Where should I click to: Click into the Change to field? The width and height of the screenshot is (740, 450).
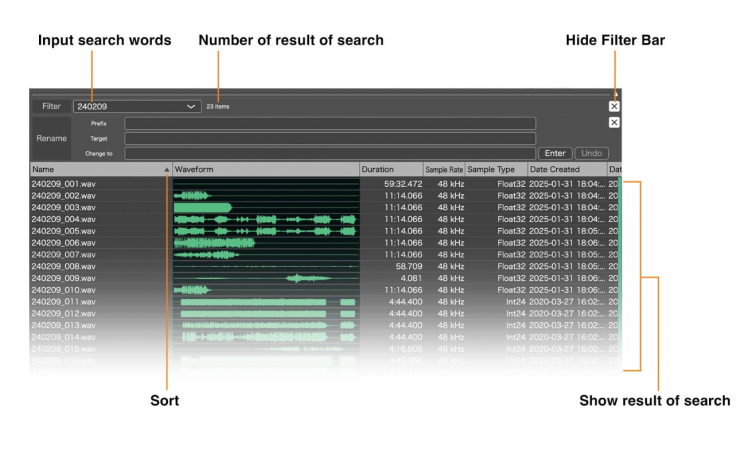coord(329,154)
